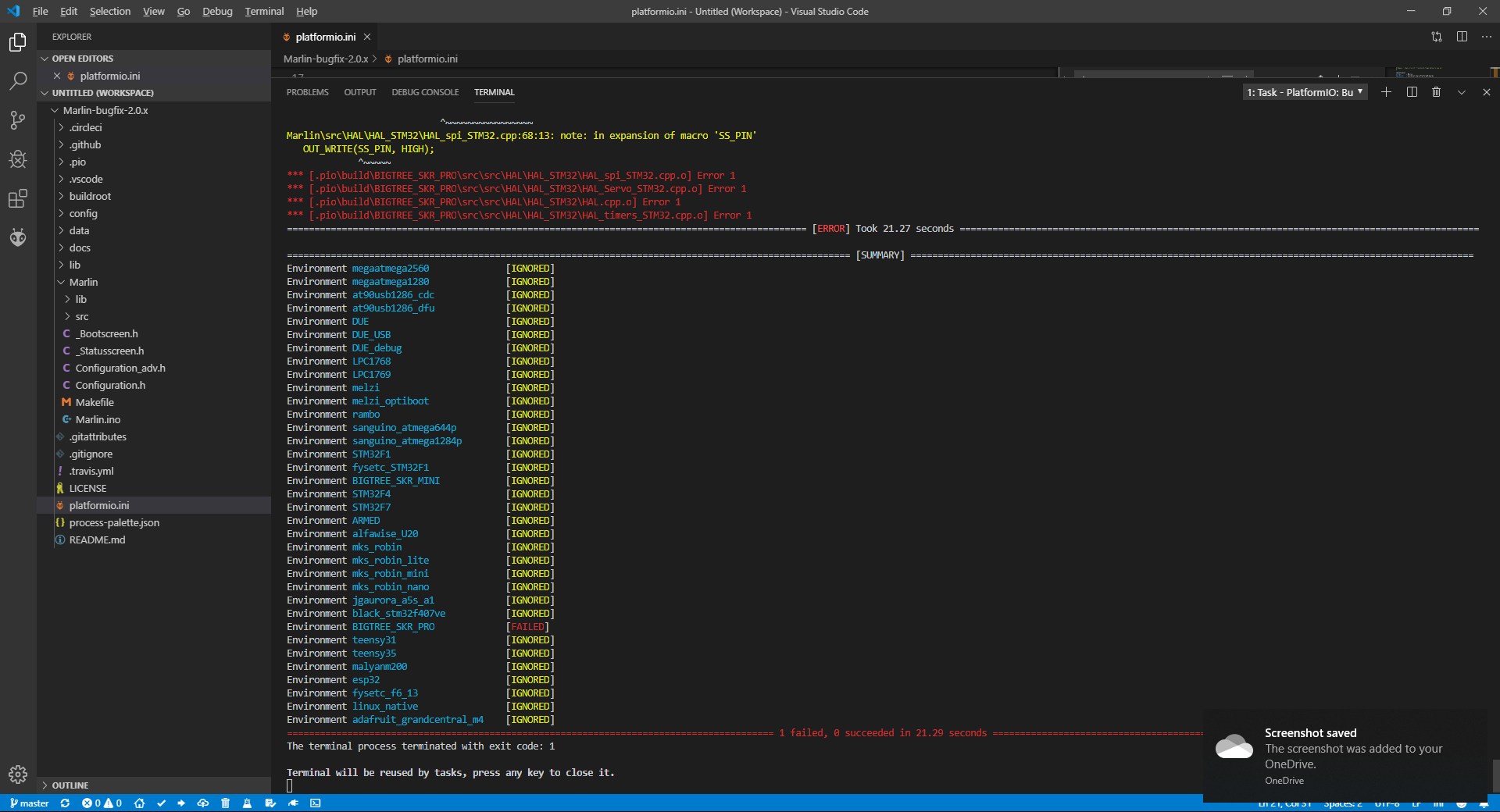Viewport: 1500px width, 812px height.
Task: Open the PlatformIO alien icon view
Action: point(18,237)
